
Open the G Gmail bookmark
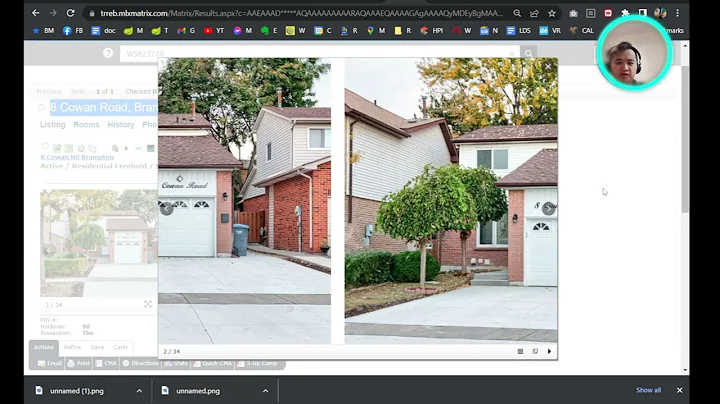pos(186,31)
